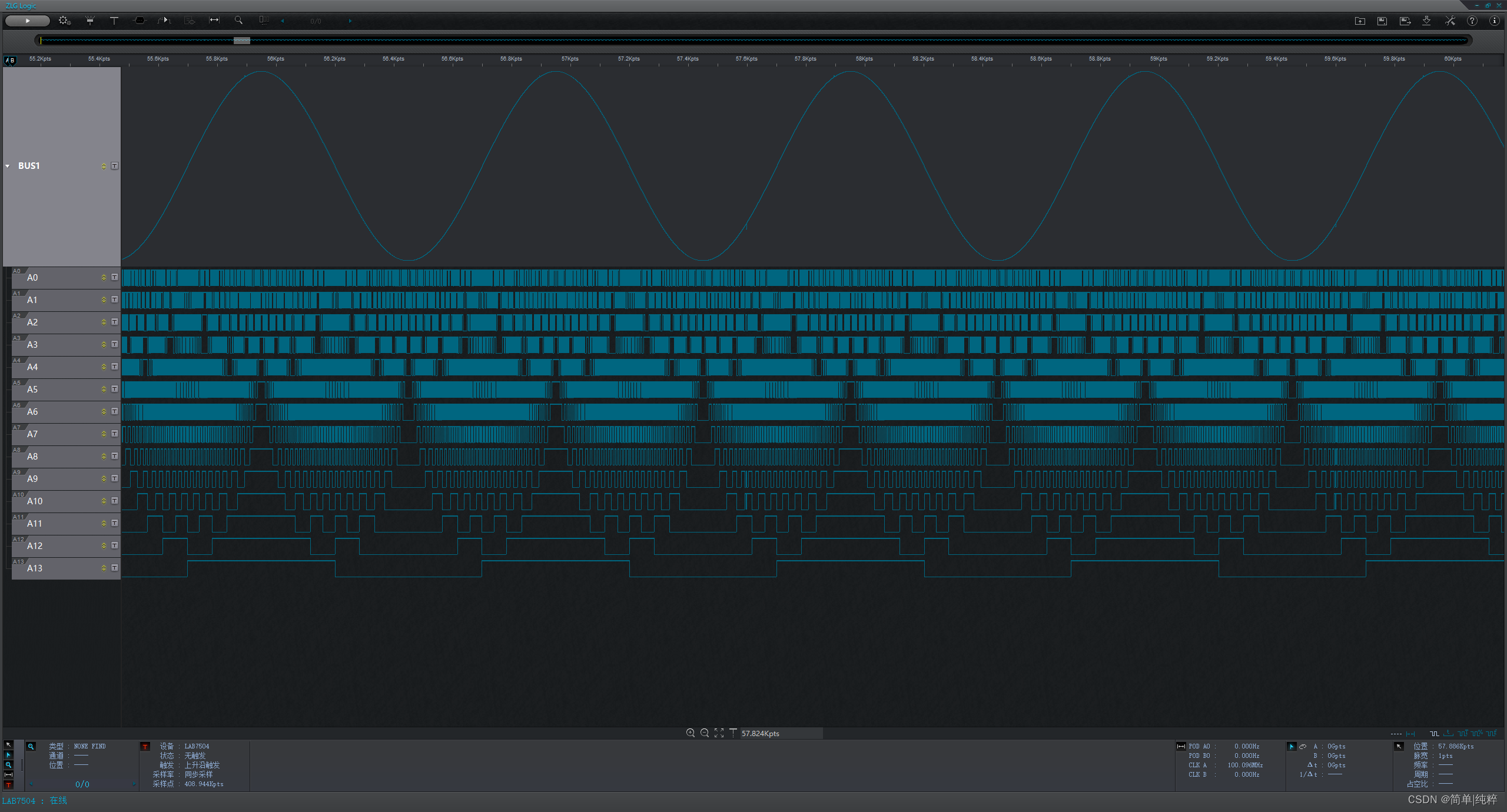
Task: Click the open file folder icon
Action: (1360, 21)
